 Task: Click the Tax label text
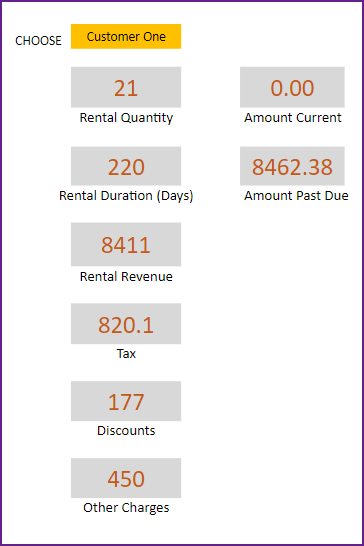(x=126, y=354)
